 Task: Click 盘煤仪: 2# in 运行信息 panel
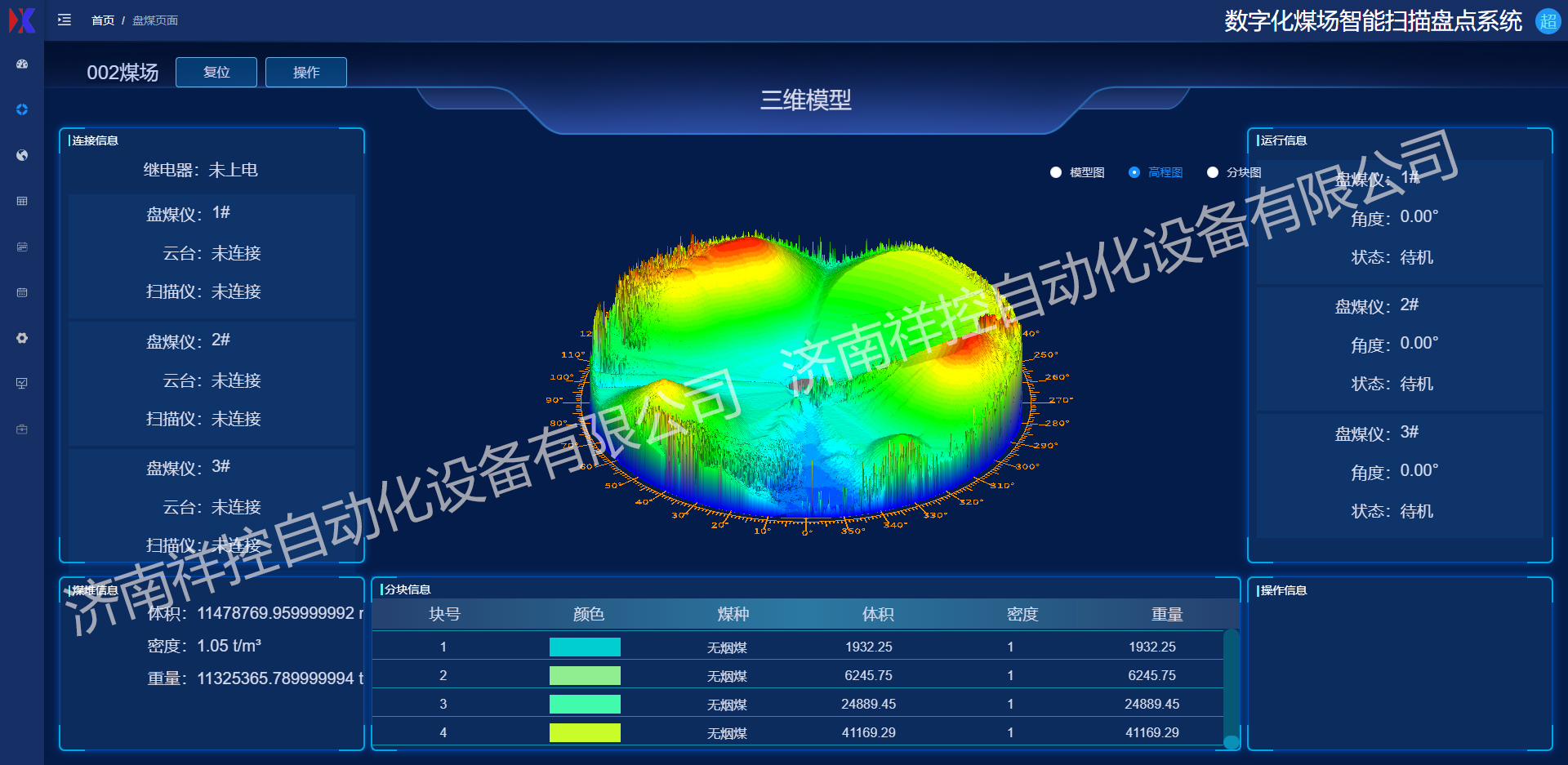[x=1377, y=305]
